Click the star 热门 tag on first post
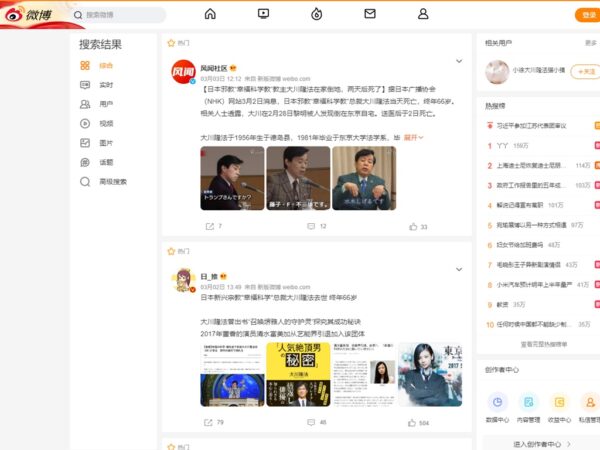600x450 pixels. 178,43
